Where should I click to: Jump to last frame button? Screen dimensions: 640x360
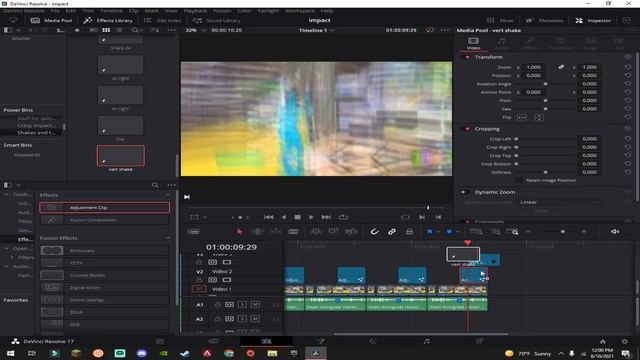(326, 217)
